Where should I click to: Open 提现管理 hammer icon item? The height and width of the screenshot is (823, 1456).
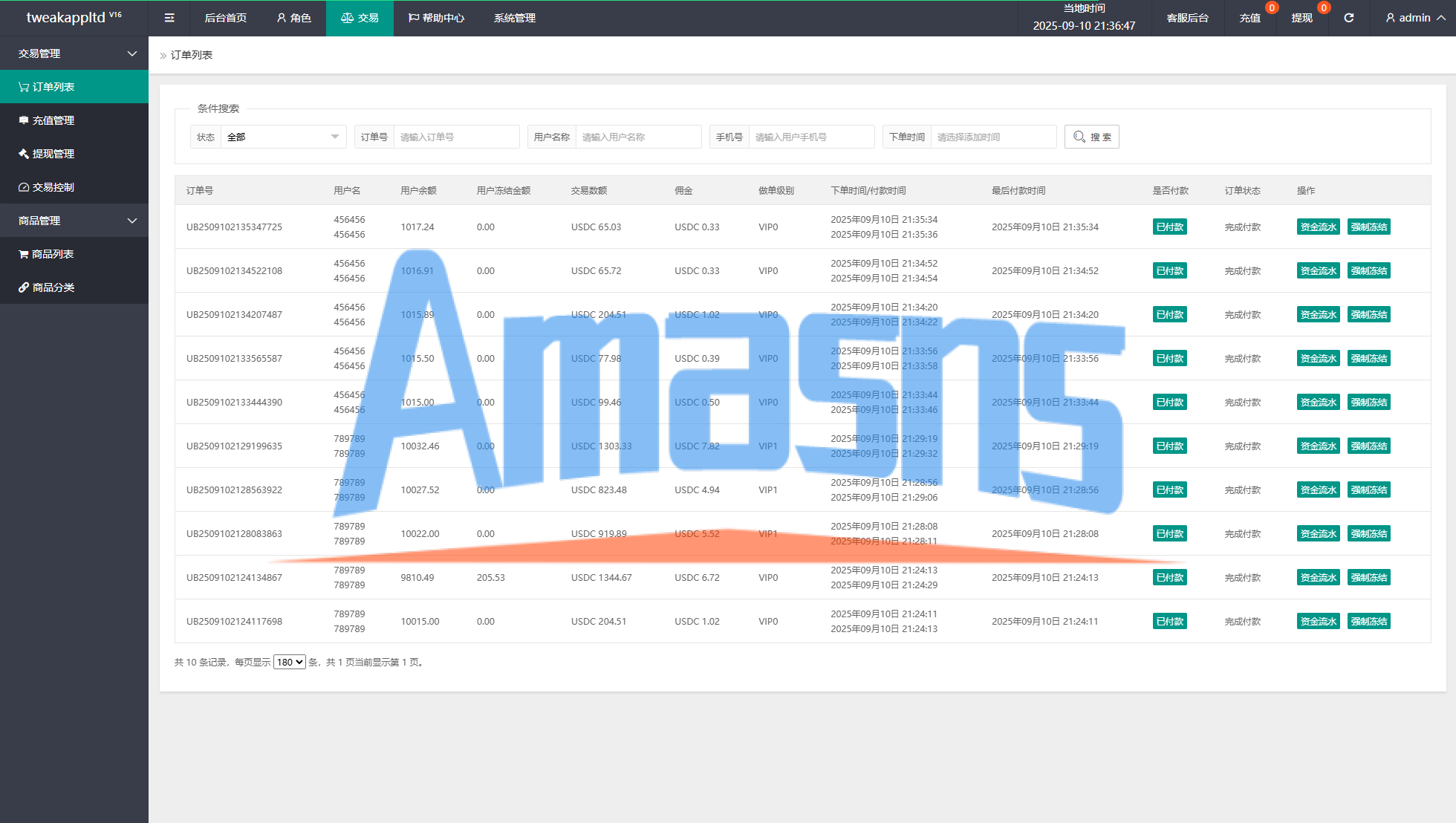(46, 154)
